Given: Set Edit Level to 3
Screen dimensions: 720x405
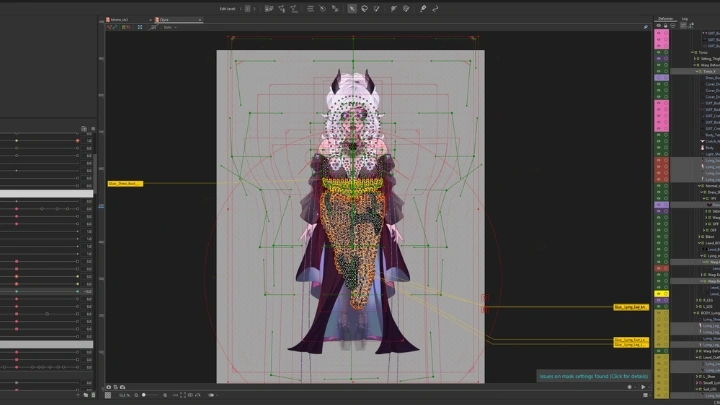Looking at the screenshot, I should 254,8.
